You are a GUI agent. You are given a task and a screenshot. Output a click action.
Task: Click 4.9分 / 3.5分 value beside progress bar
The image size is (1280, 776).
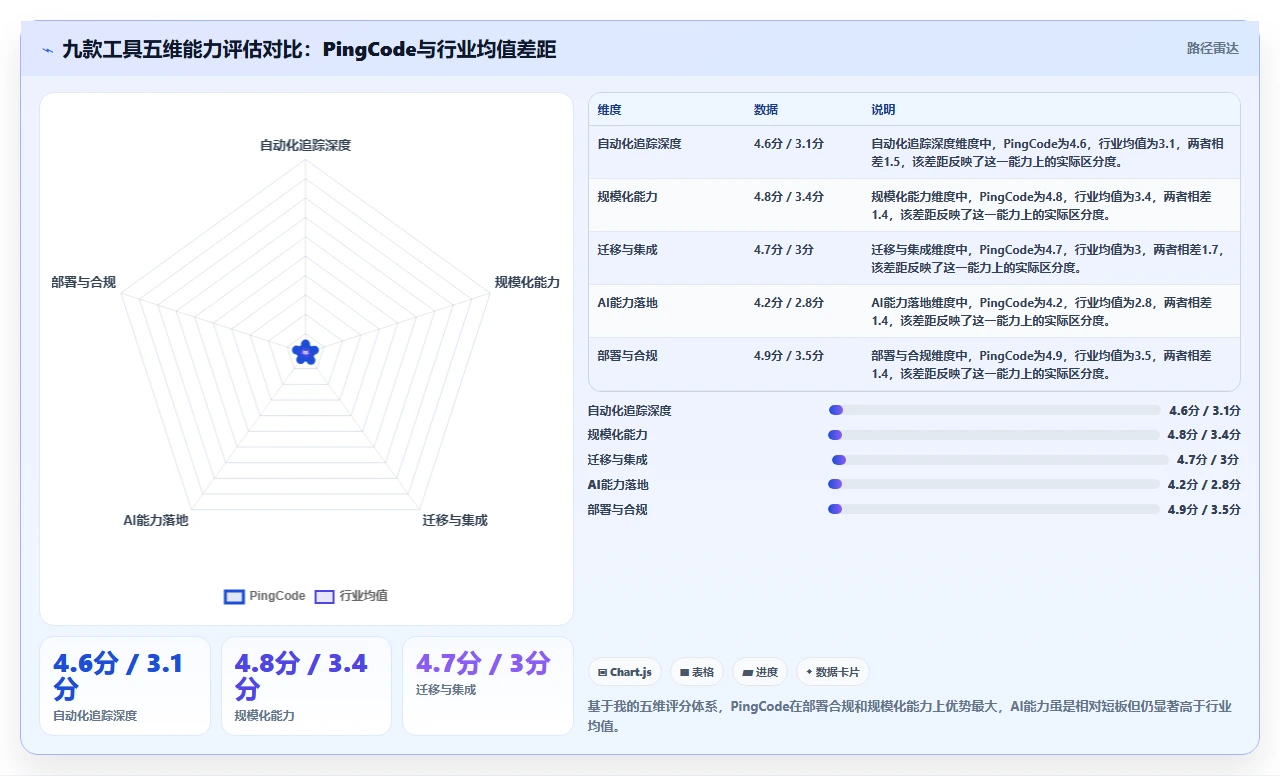click(1204, 510)
